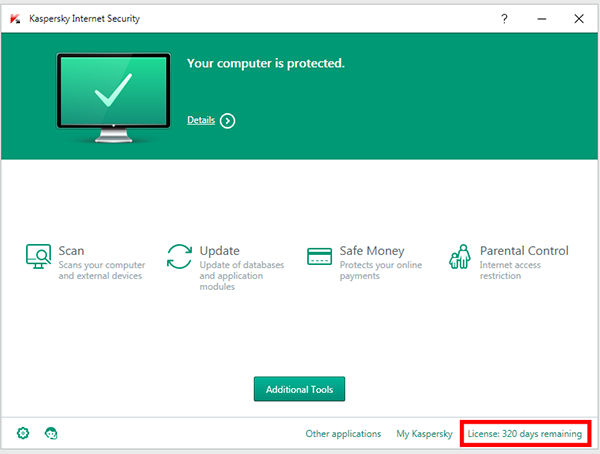This screenshot has width=600, height=454.
Task: Select the Scan heading text
Action: pos(72,251)
